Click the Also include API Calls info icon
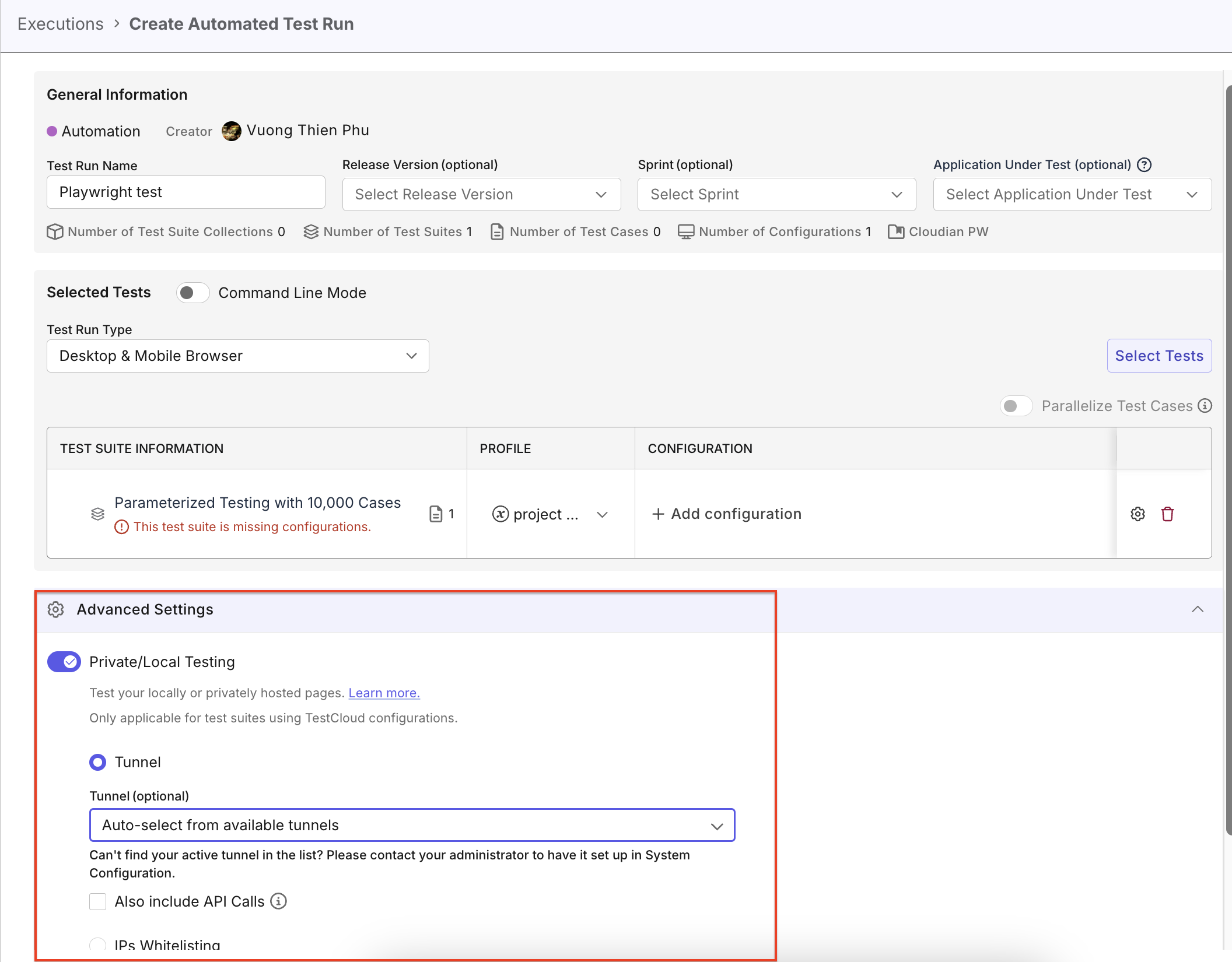Screen dimensions: 1232x962 279,901
